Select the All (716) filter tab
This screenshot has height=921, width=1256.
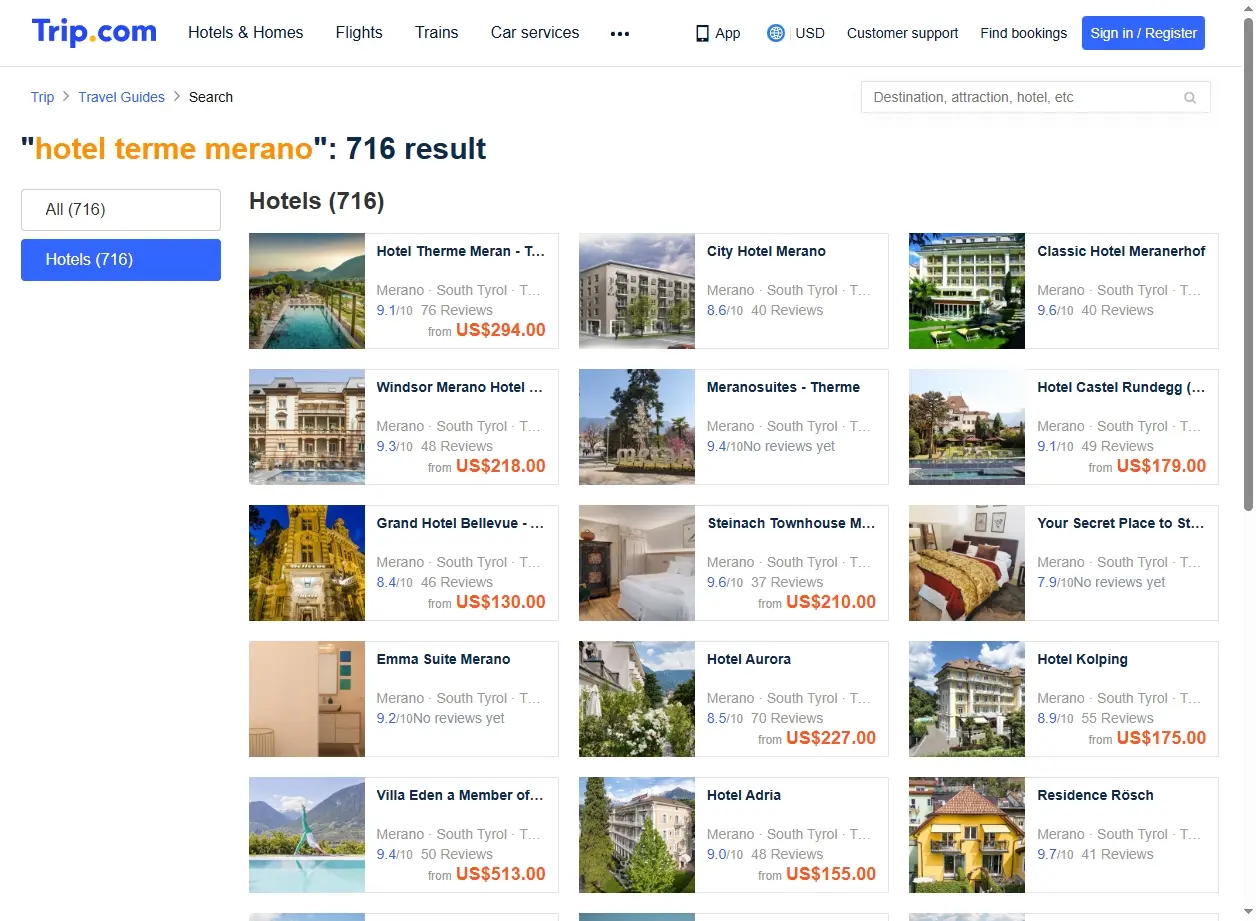pos(121,210)
